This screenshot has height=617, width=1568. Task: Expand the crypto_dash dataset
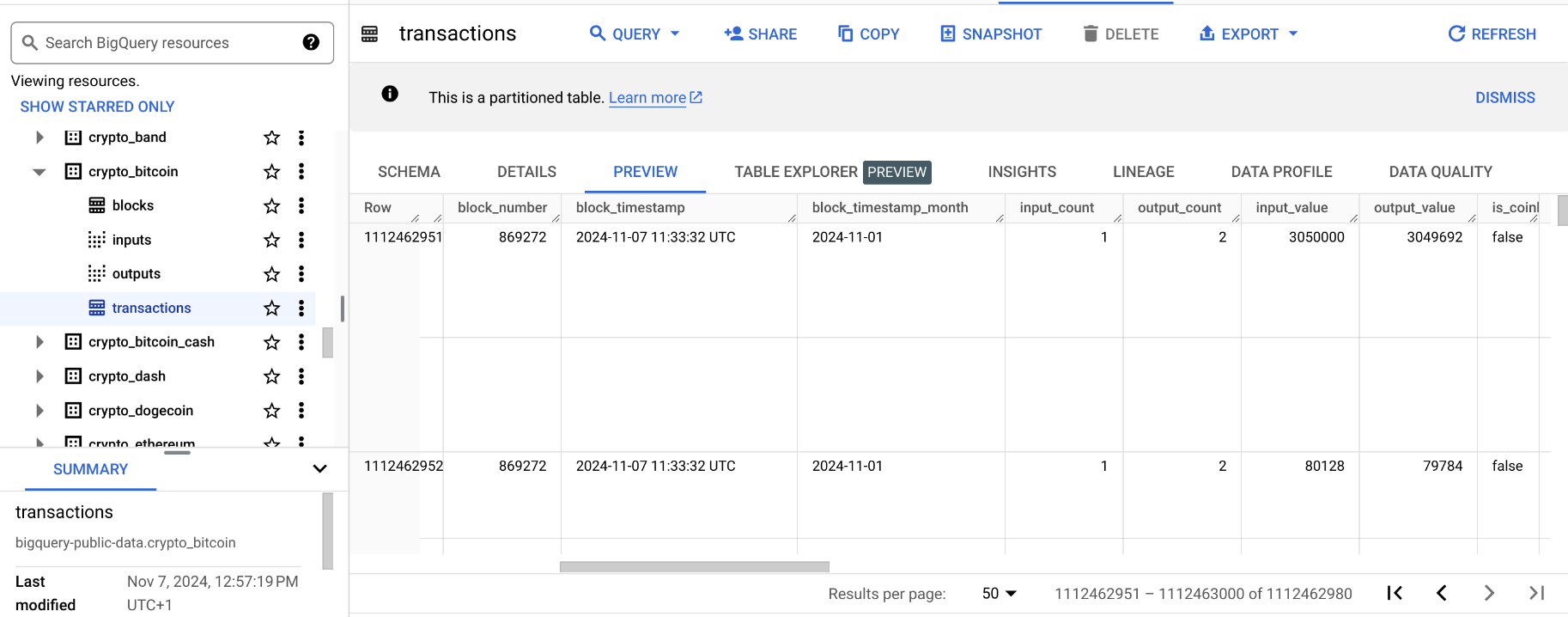[x=40, y=376]
